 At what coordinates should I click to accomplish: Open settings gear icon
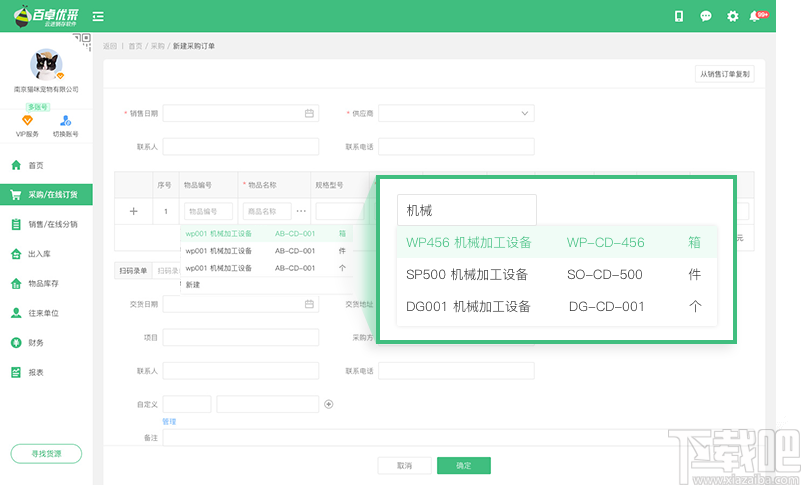(733, 16)
